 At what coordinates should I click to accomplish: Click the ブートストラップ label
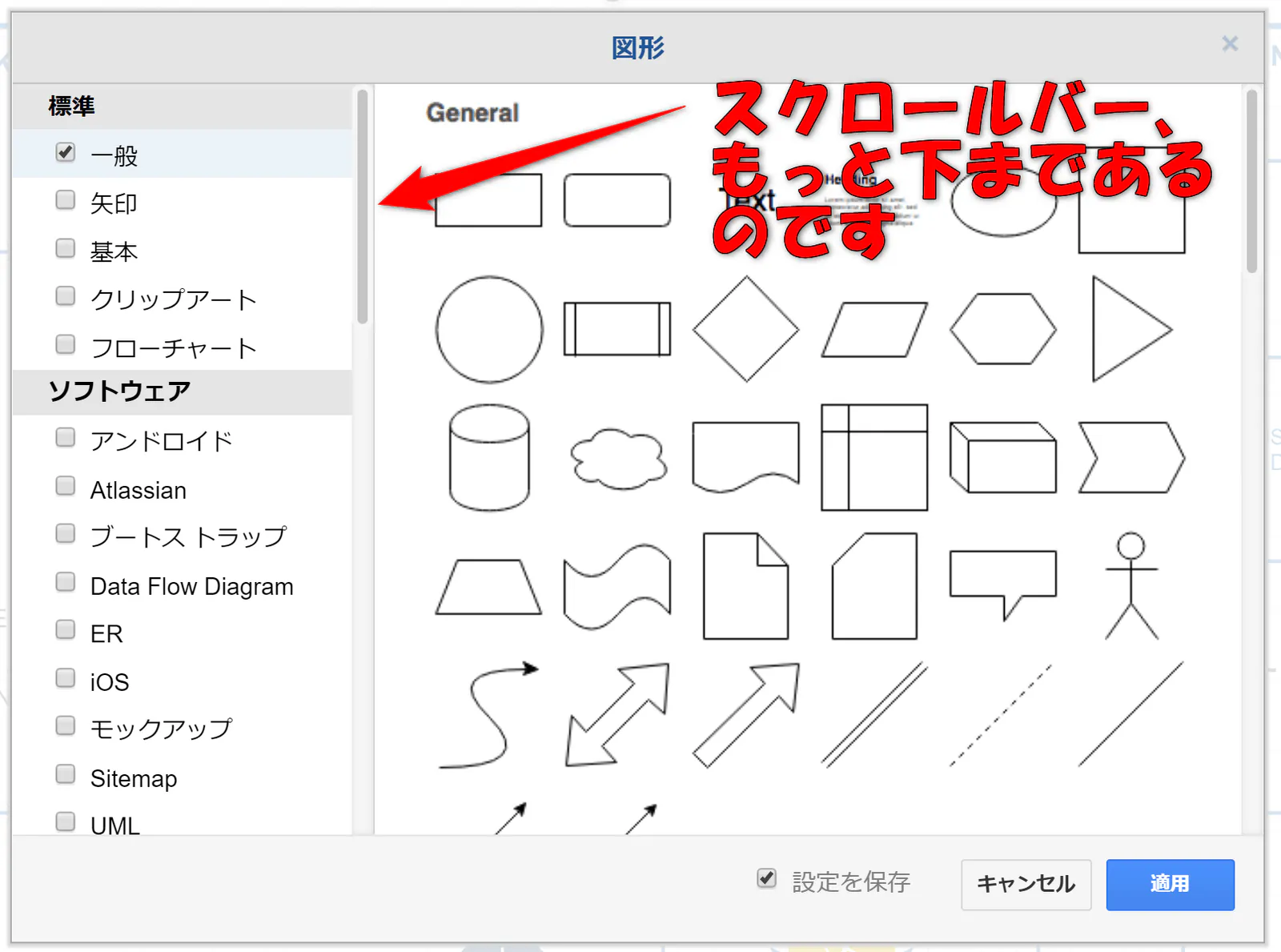pos(188,537)
